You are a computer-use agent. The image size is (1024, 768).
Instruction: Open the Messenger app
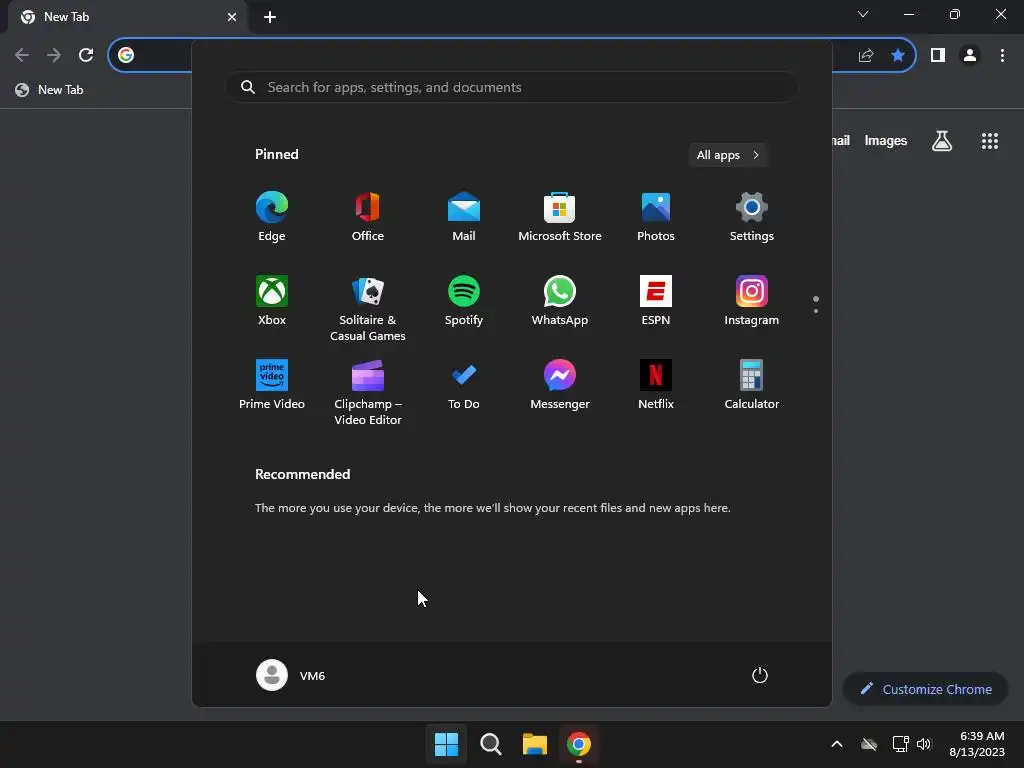(560, 385)
